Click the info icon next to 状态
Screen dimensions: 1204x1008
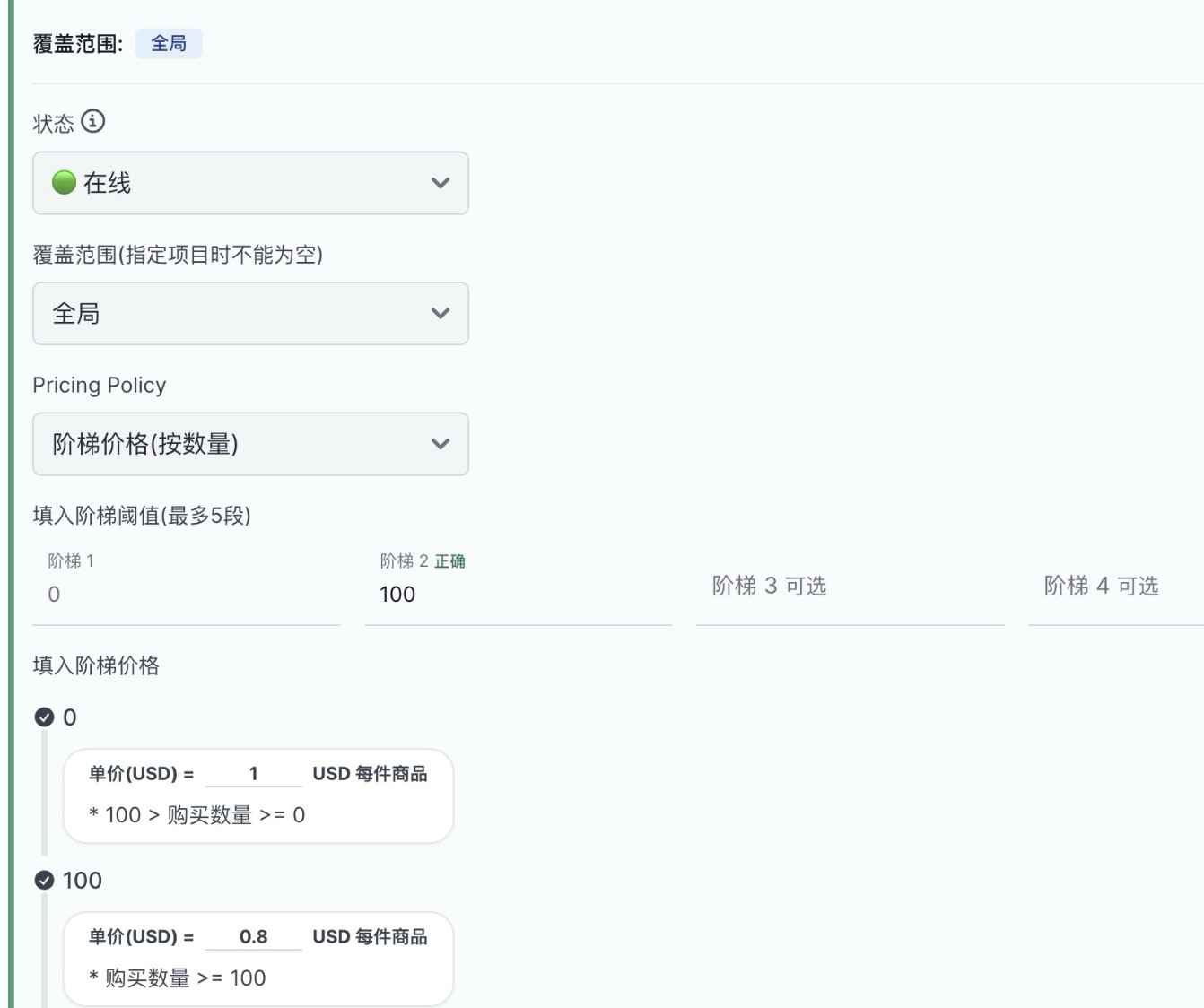coord(92,121)
